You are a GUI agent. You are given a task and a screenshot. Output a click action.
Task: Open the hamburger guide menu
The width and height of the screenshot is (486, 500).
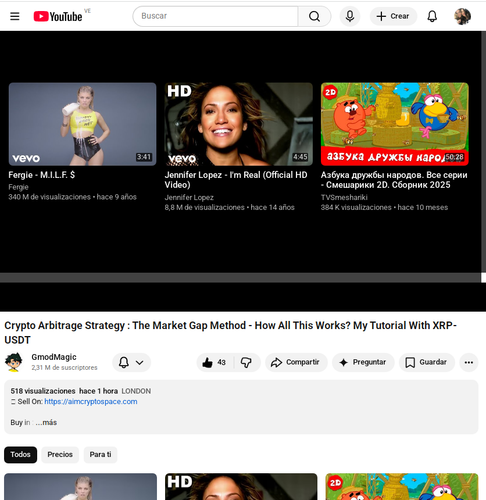(x=15, y=16)
